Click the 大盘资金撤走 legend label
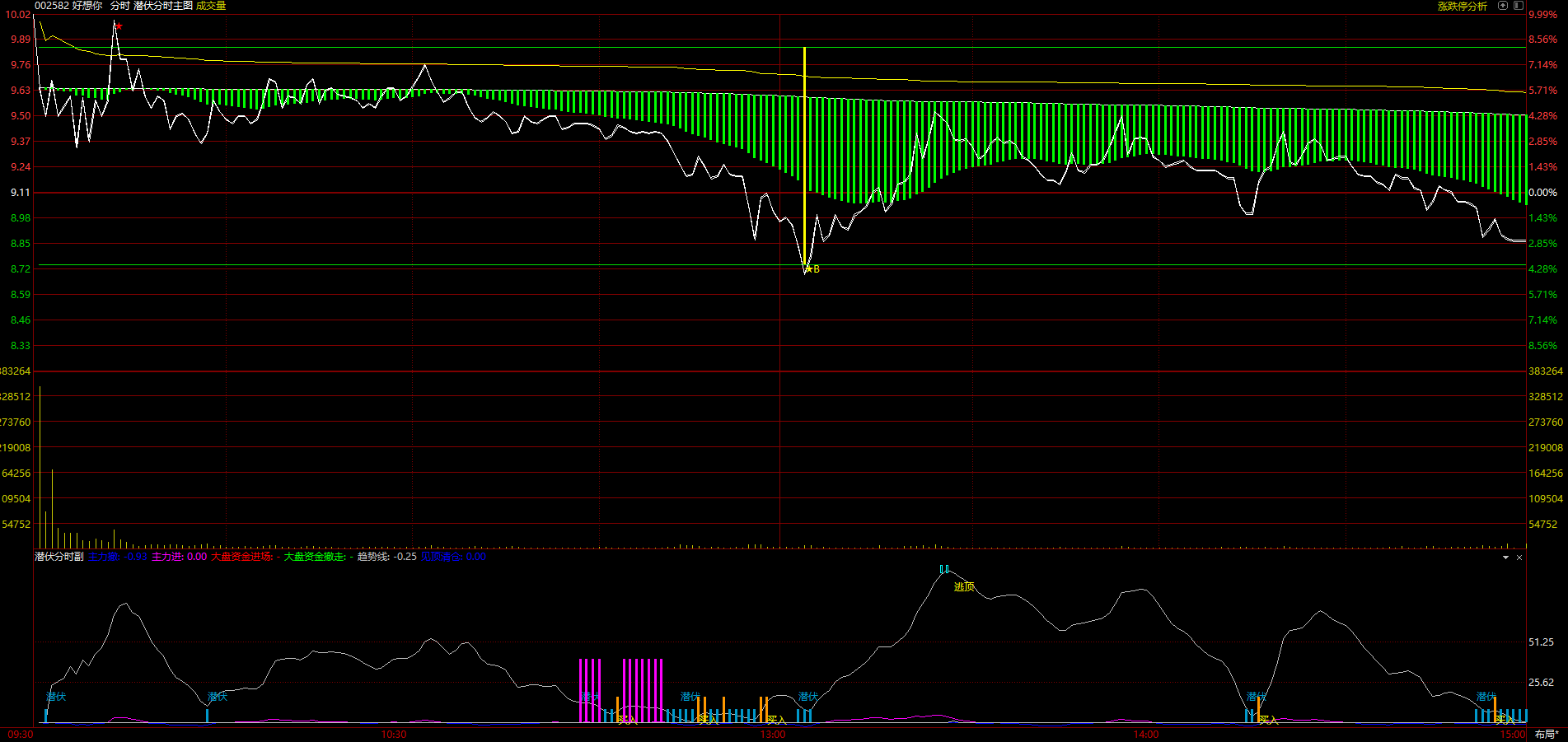 pos(319,557)
